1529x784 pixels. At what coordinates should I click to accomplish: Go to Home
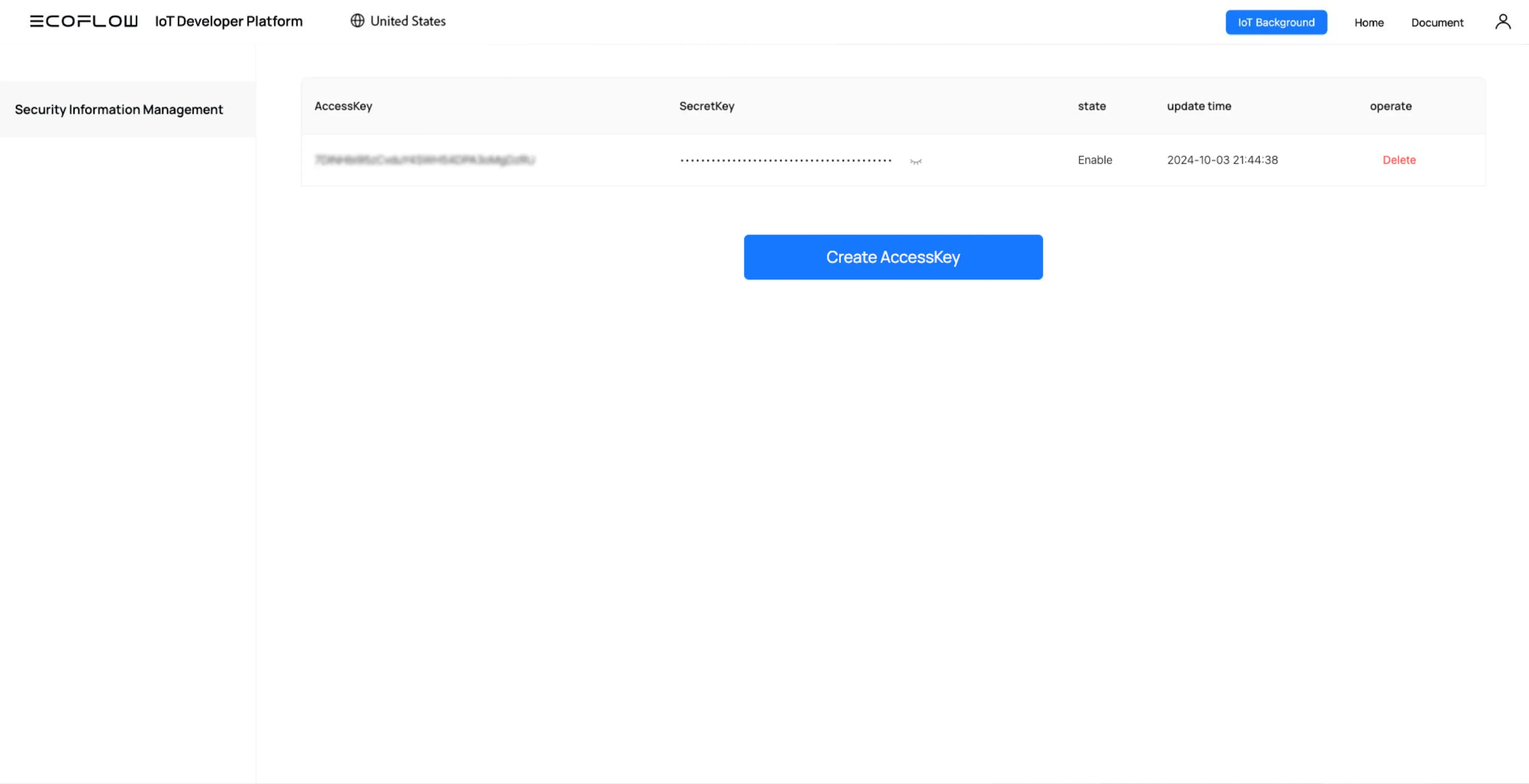[1369, 23]
